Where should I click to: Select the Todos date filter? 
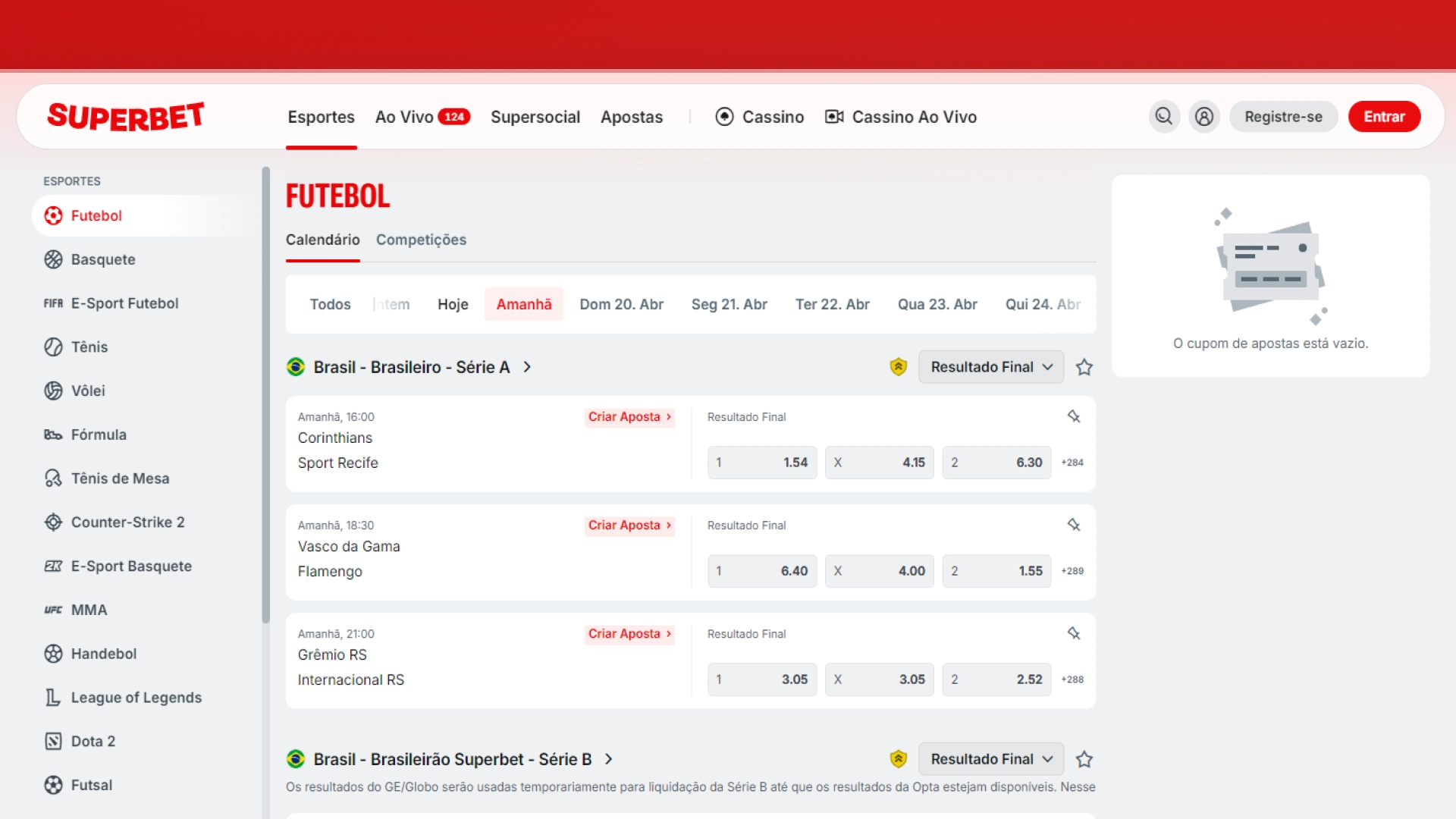tap(330, 304)
